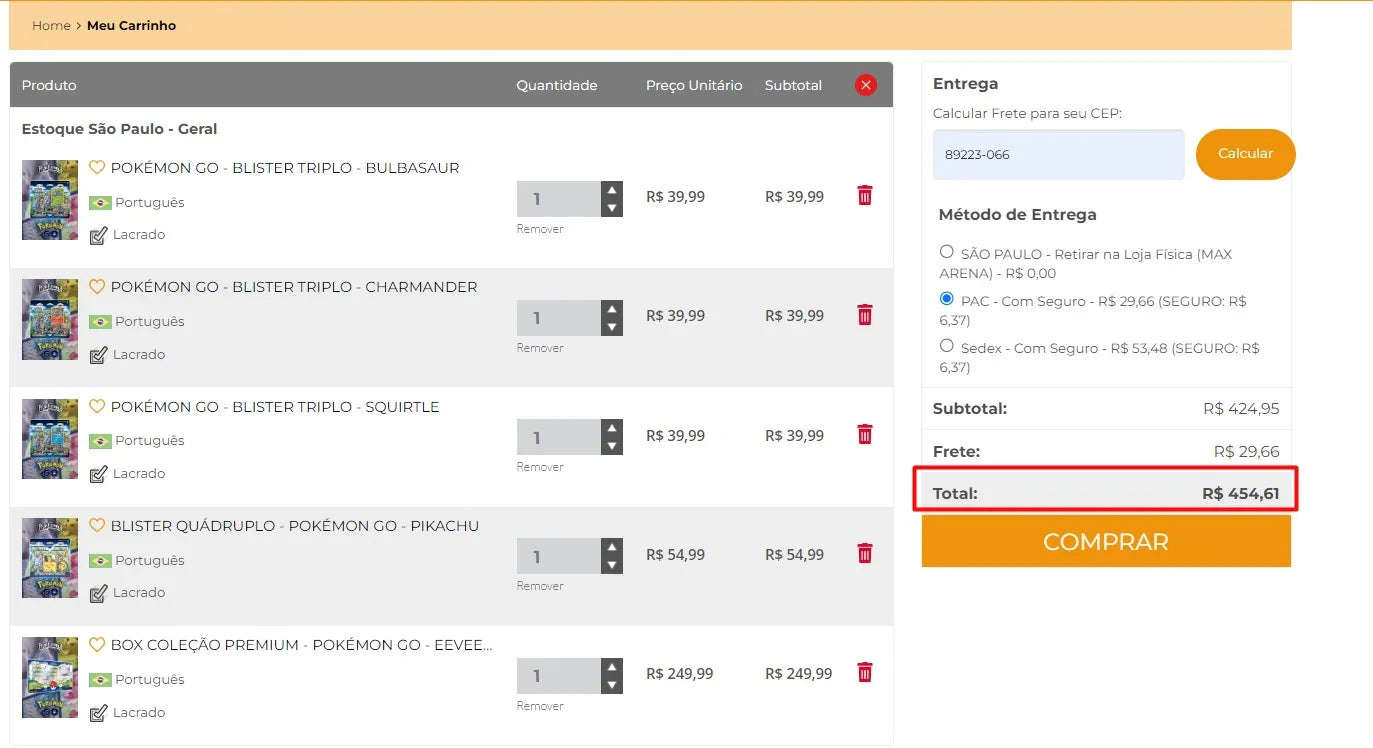The image size is (1373, 748).
Task: Click the COMPRAR button
Action: pyautogui.click(x=1106, y=541)
